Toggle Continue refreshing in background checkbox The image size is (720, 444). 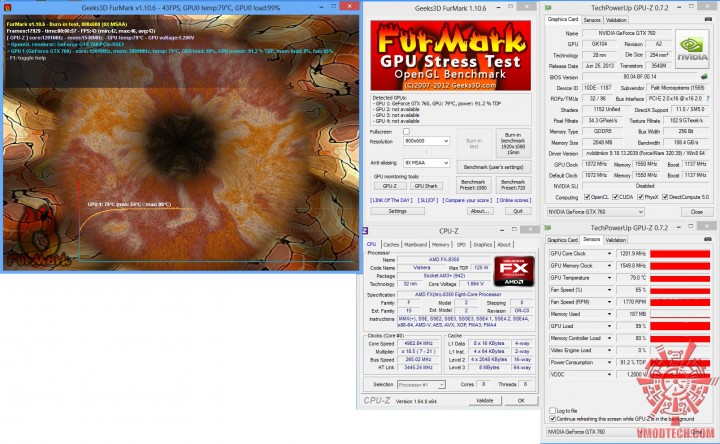[x=553, y=419]
